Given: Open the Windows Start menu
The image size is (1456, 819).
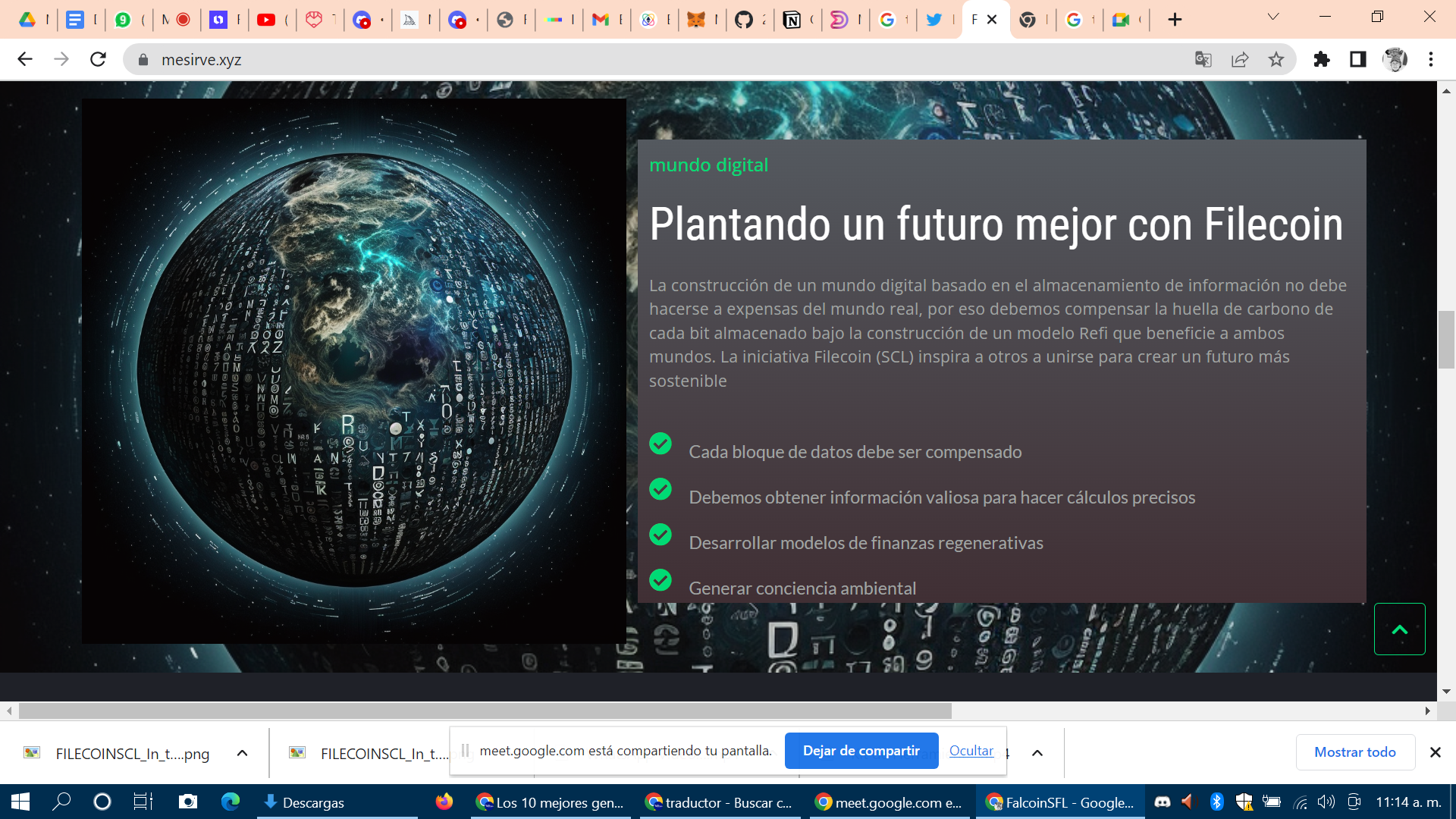Looking at the screenshot, I should pyautogui.click(x=20, y=802).
